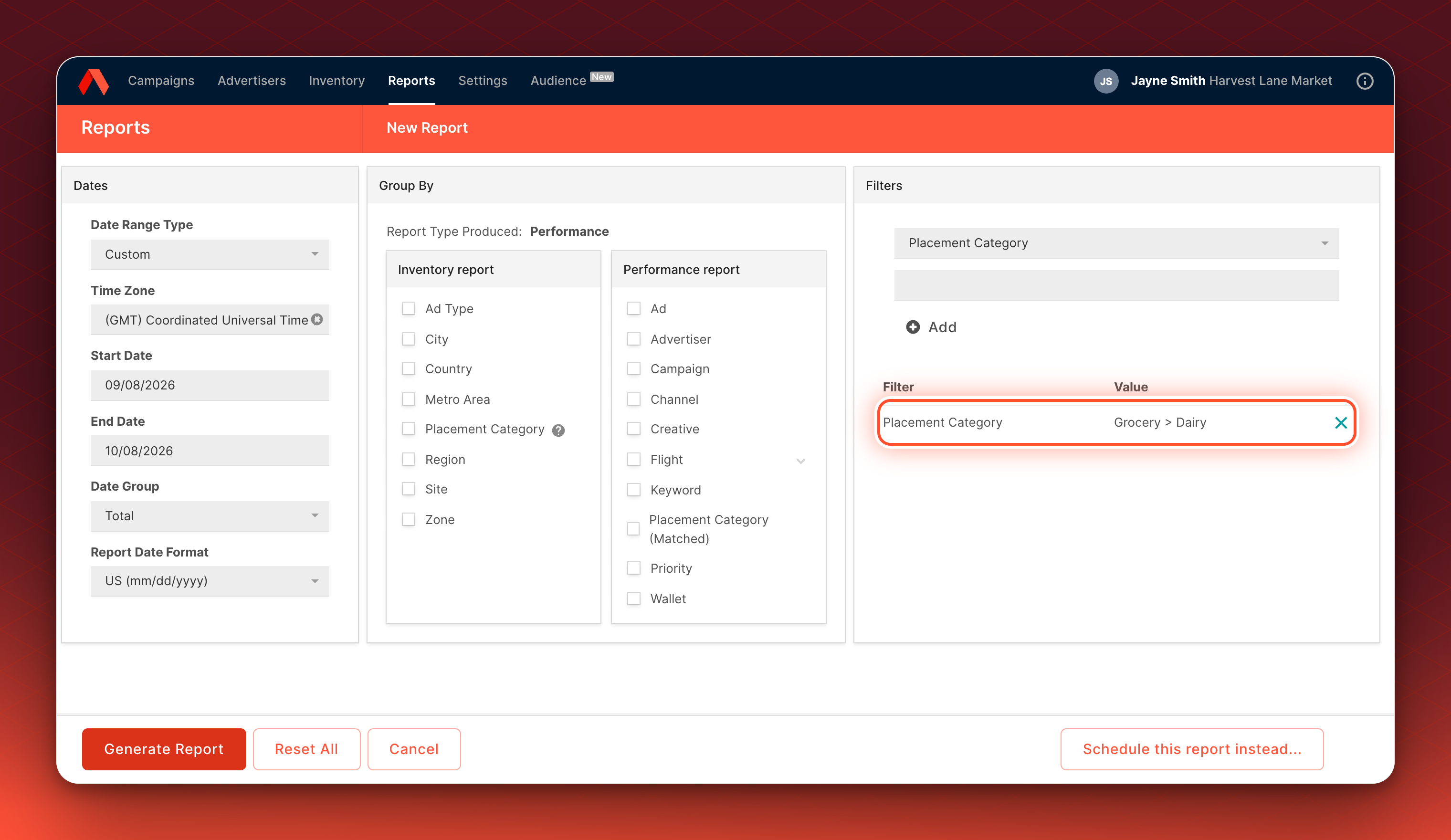
Task: Enable Placement Category (Matched) checkbox
Action: point(633,529)
